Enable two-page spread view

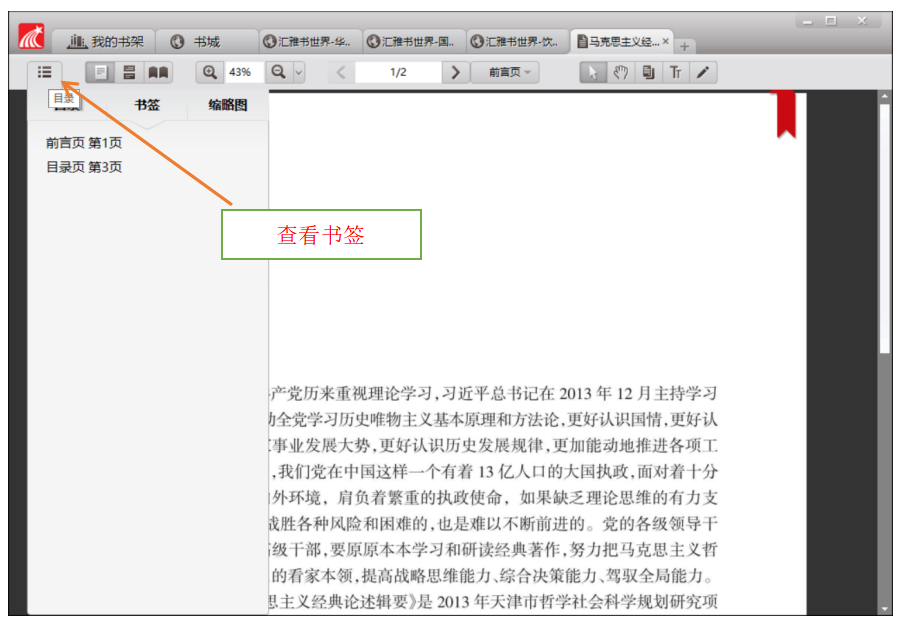[x=158, y=72]
